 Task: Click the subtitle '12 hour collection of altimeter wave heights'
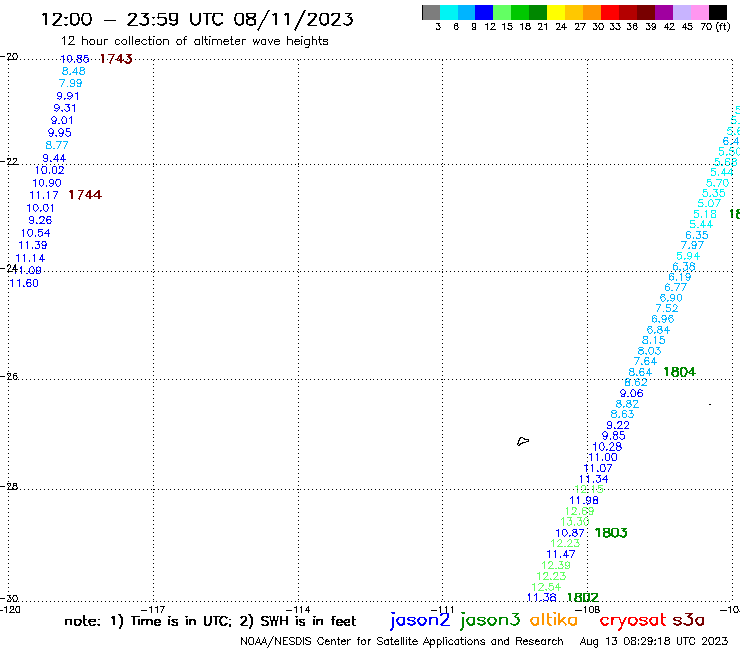[194, 41]
